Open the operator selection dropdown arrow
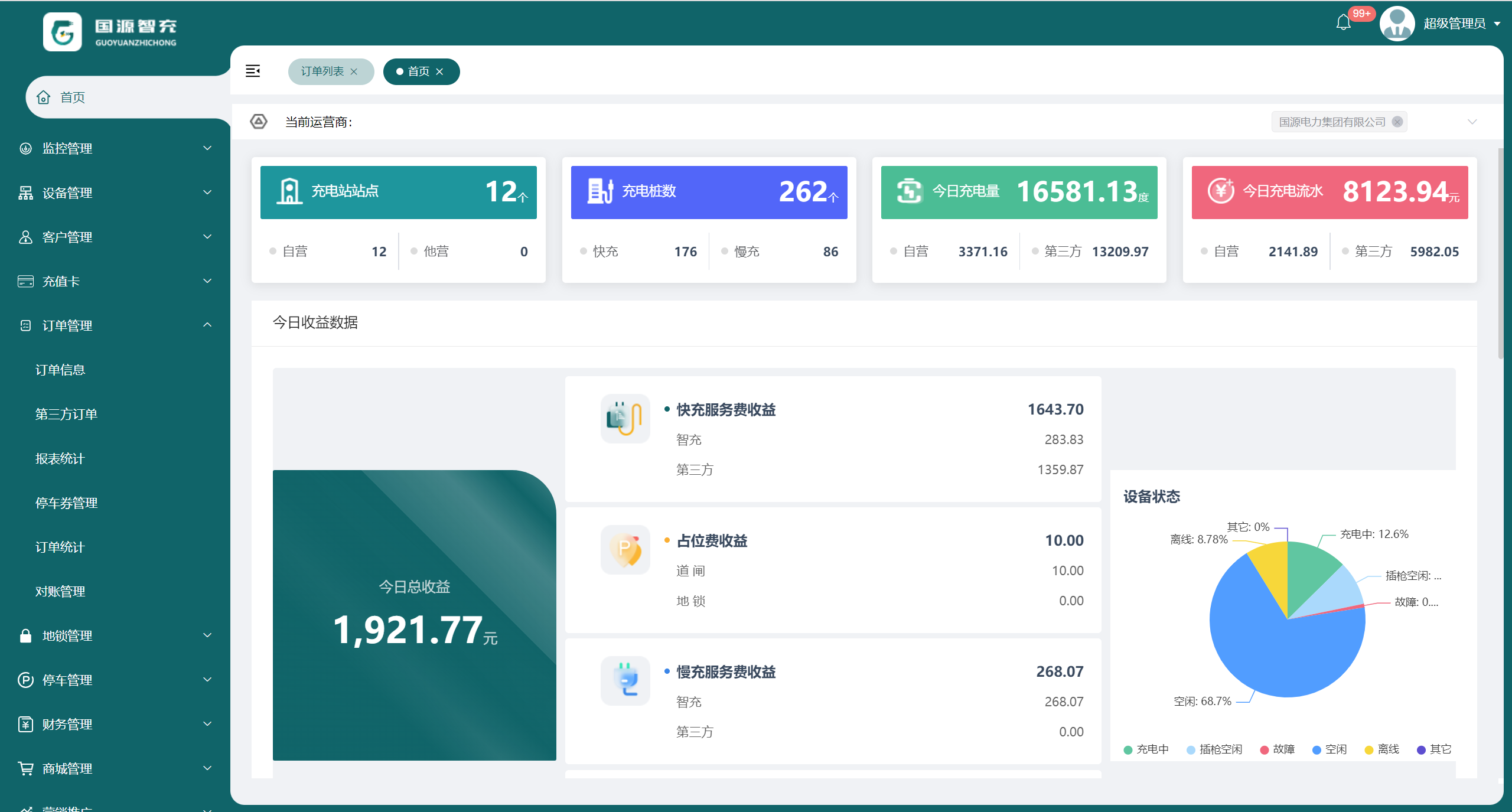This screenshot has width=1512, height=812. [x=1472, y=122]
